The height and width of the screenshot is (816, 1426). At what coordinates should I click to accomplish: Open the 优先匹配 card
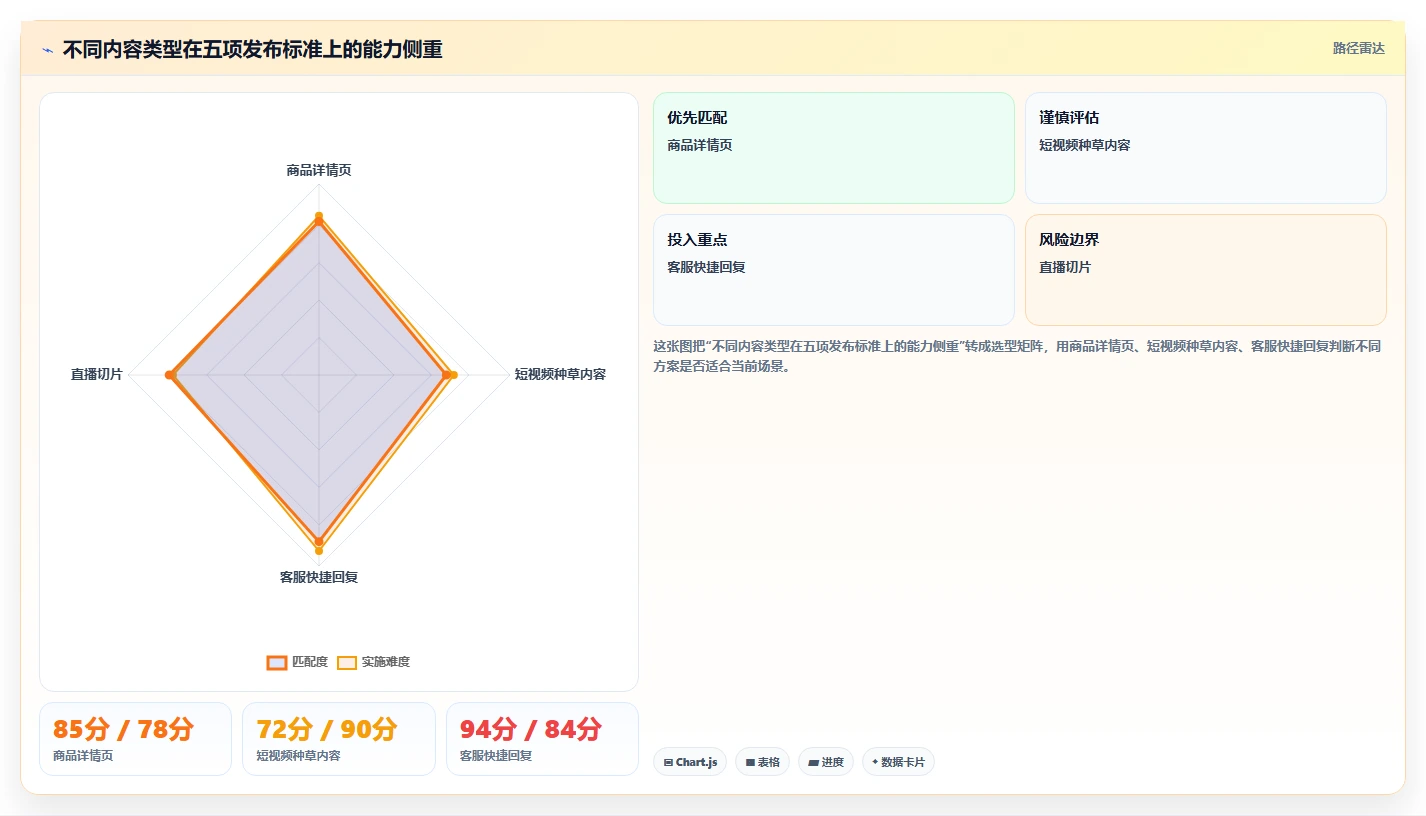tap(834, 148)
